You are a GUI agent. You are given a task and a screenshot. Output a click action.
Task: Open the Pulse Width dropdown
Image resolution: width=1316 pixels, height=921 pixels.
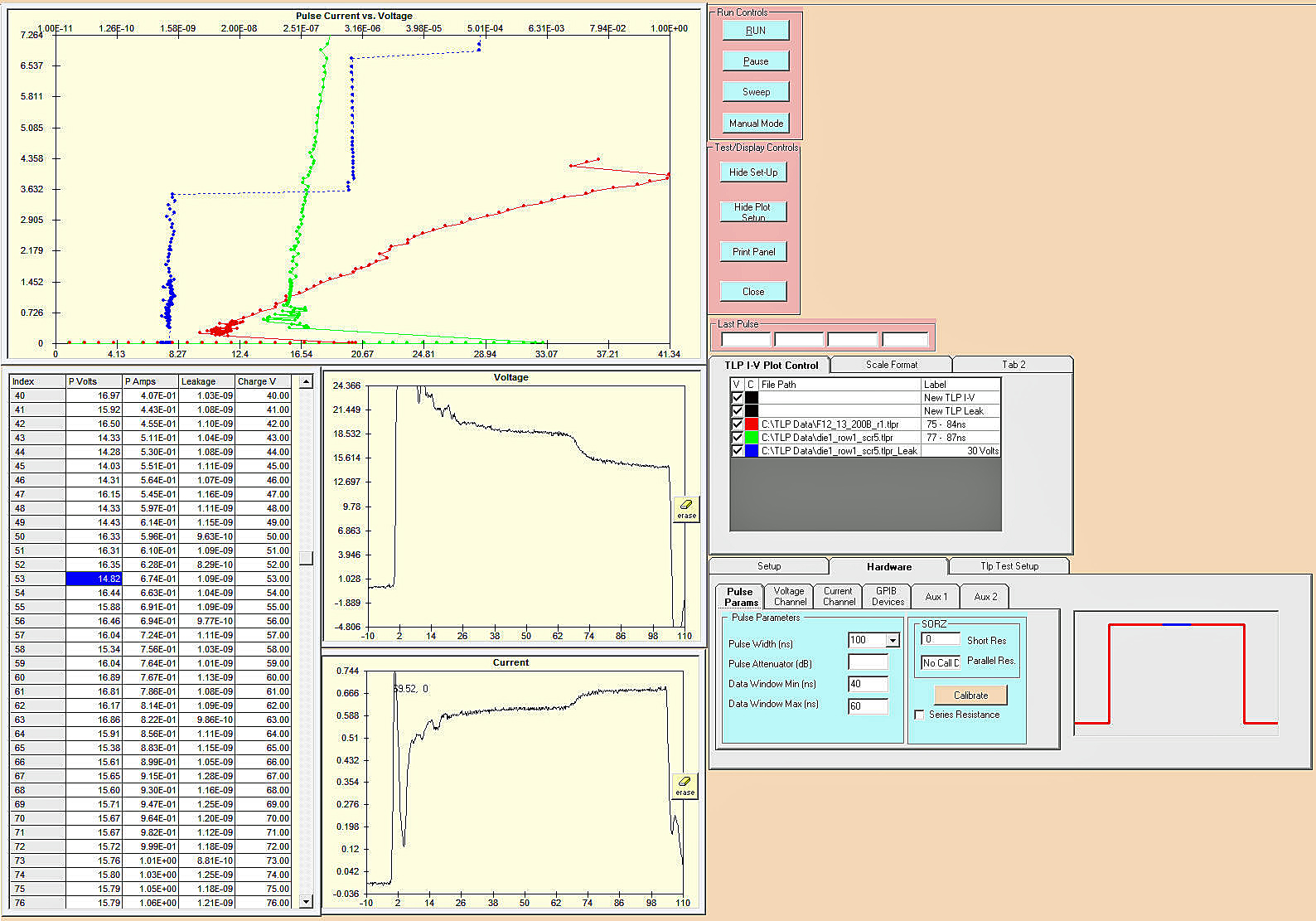[893, 640]
